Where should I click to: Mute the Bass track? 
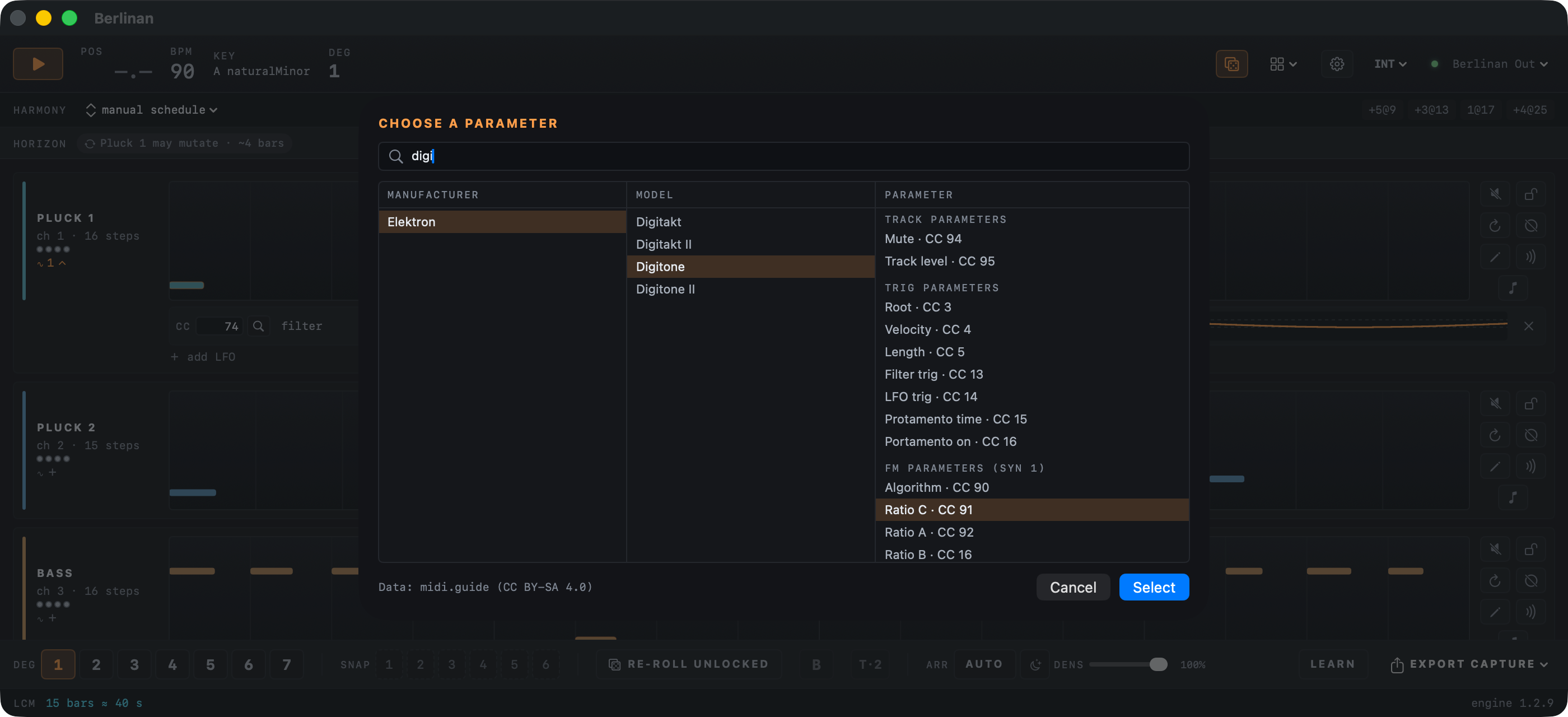click(x=1495, y=549)
